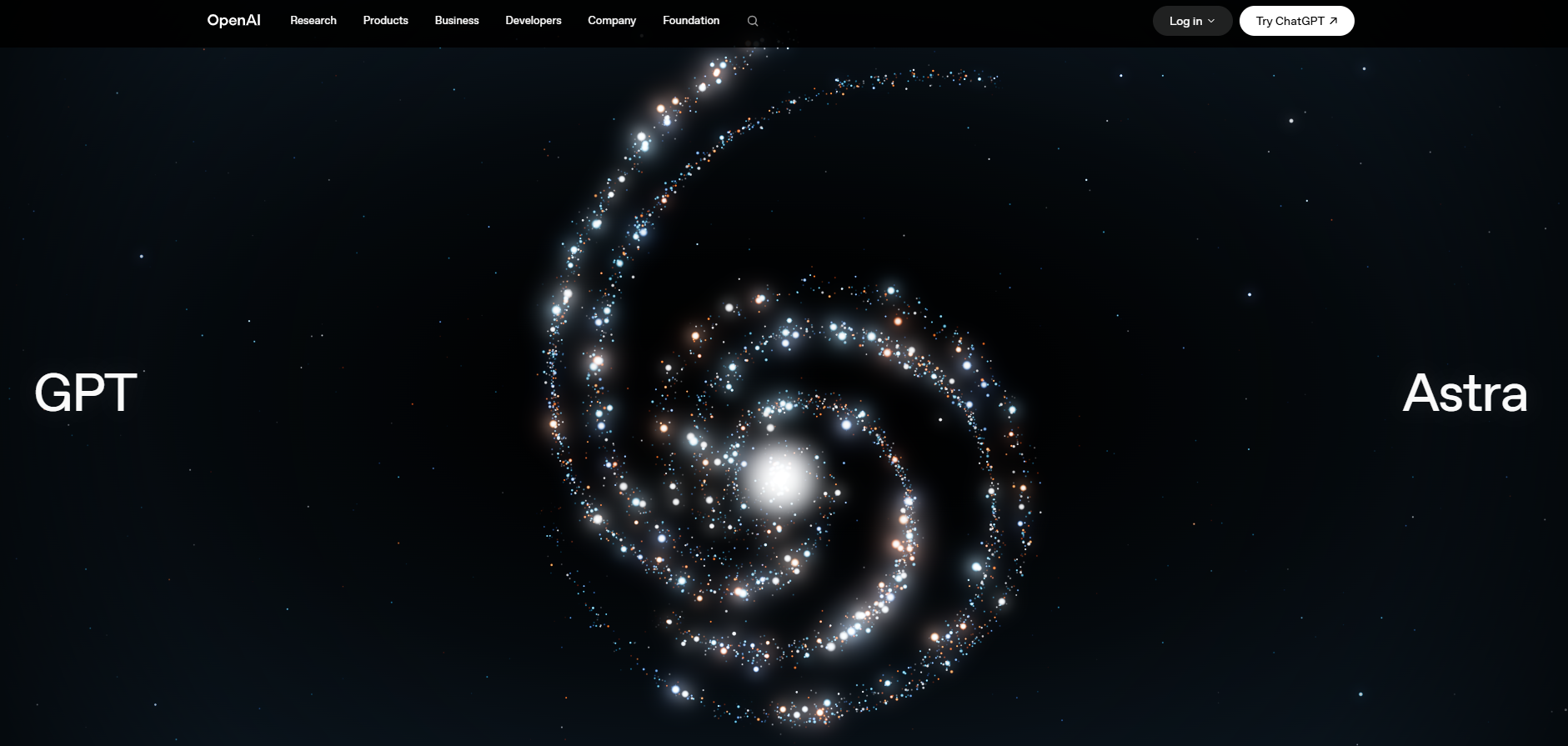Open the Products menu
The height and width of the screenshot is (746, 1568).
pyautogui.click(x=386, y=20)
